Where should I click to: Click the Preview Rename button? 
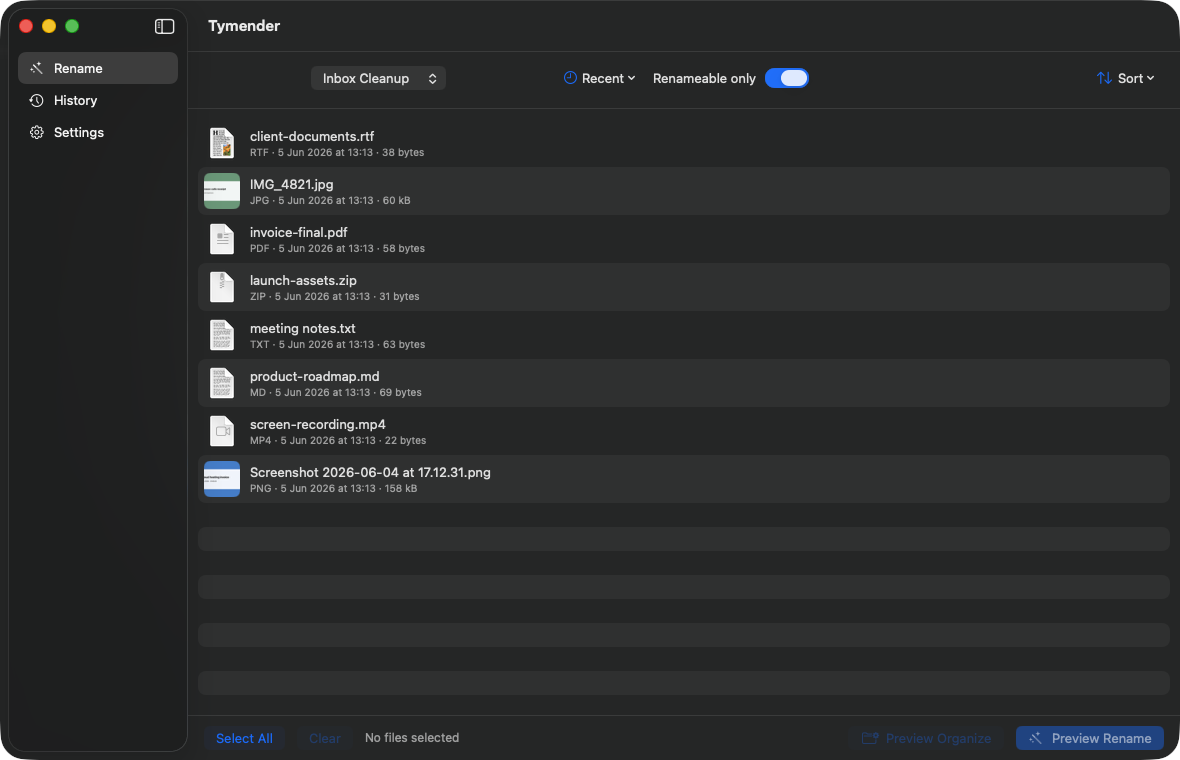pyautogui.click(x=1090, y=738)
